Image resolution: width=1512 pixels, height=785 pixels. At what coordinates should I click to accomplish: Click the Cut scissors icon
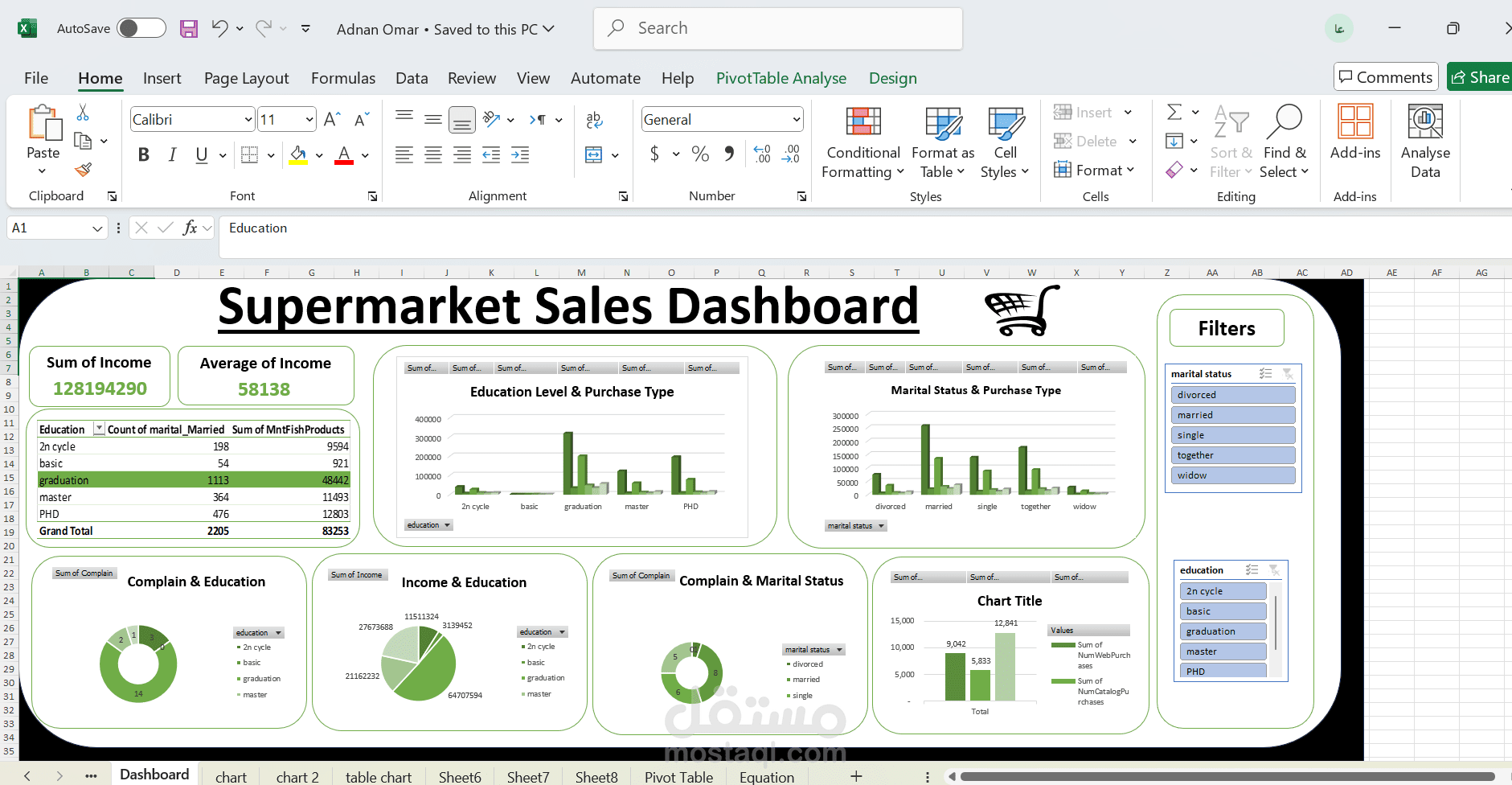click(83, 113)
